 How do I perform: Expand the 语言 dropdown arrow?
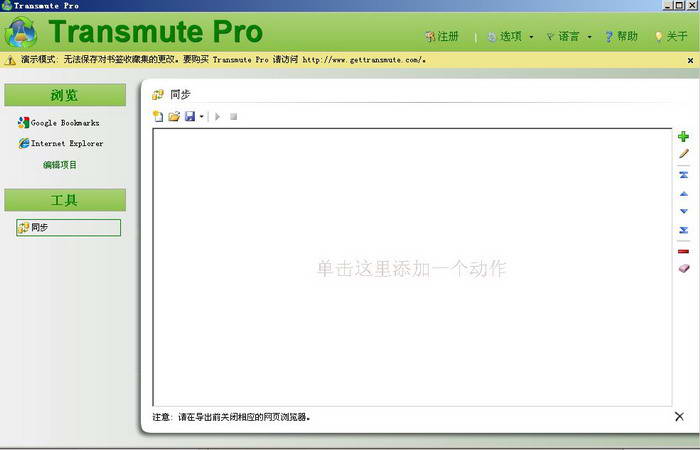[589, 37]
